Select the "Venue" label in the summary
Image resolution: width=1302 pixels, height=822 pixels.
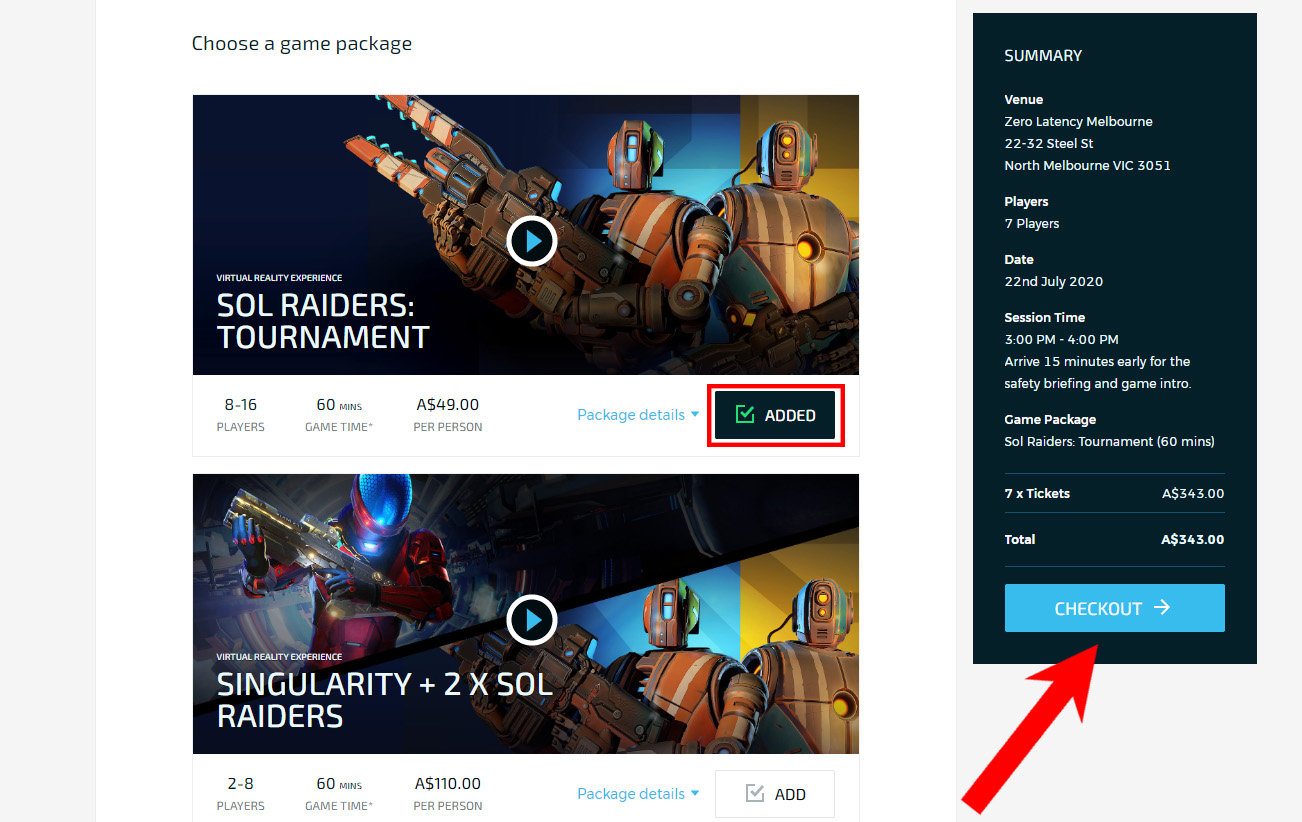(x=1024, y=100)
